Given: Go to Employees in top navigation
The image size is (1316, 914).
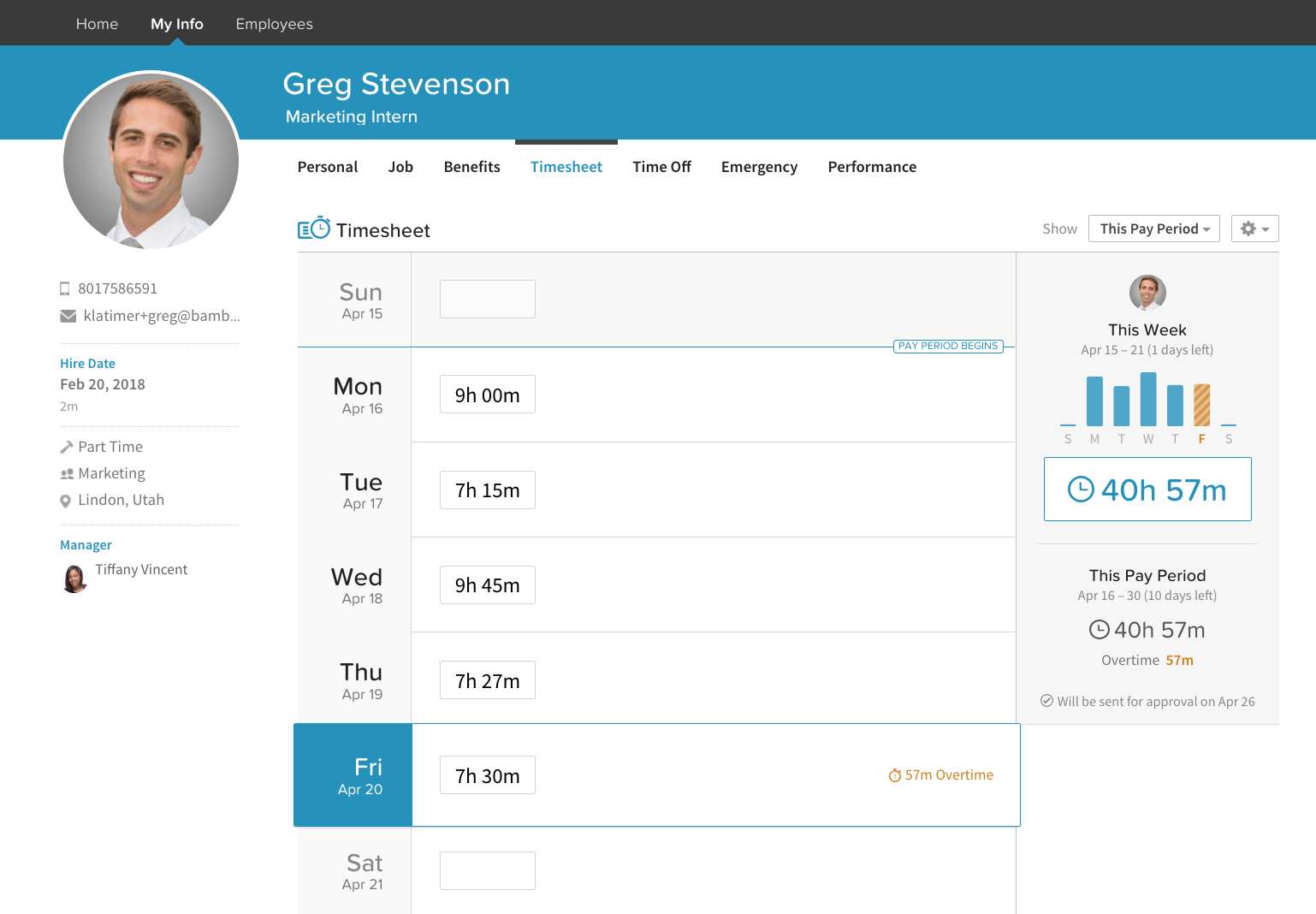Looking at the screenshot, I should pos(275,24).
